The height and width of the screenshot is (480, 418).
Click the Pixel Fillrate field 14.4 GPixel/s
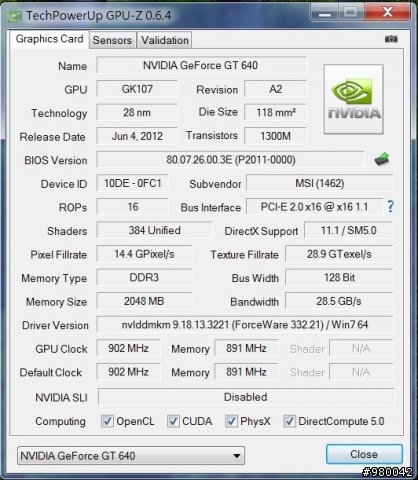point(144,254)
